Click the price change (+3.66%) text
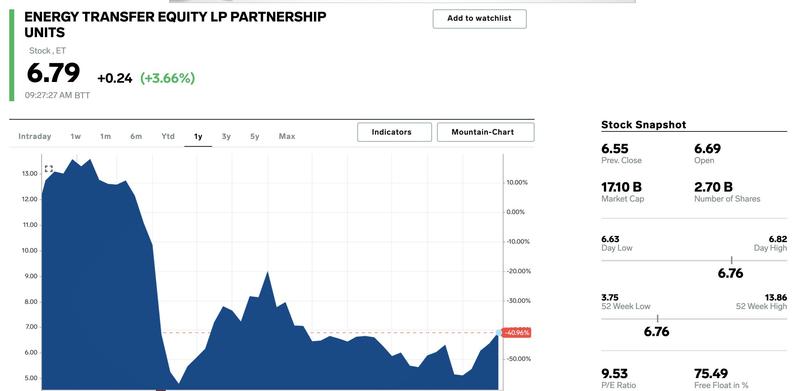800x391 pixels. [167, 79]
